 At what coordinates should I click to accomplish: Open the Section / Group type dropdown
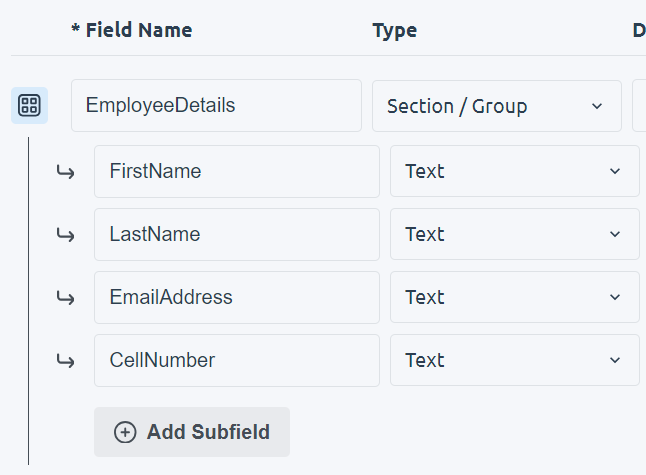pos(496,106)
